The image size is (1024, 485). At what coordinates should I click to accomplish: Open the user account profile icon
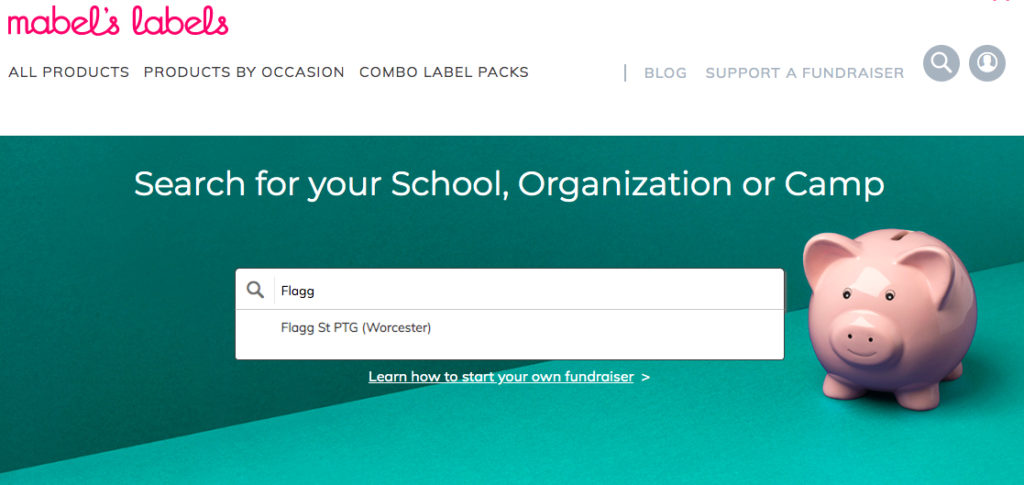coord(987,63)
